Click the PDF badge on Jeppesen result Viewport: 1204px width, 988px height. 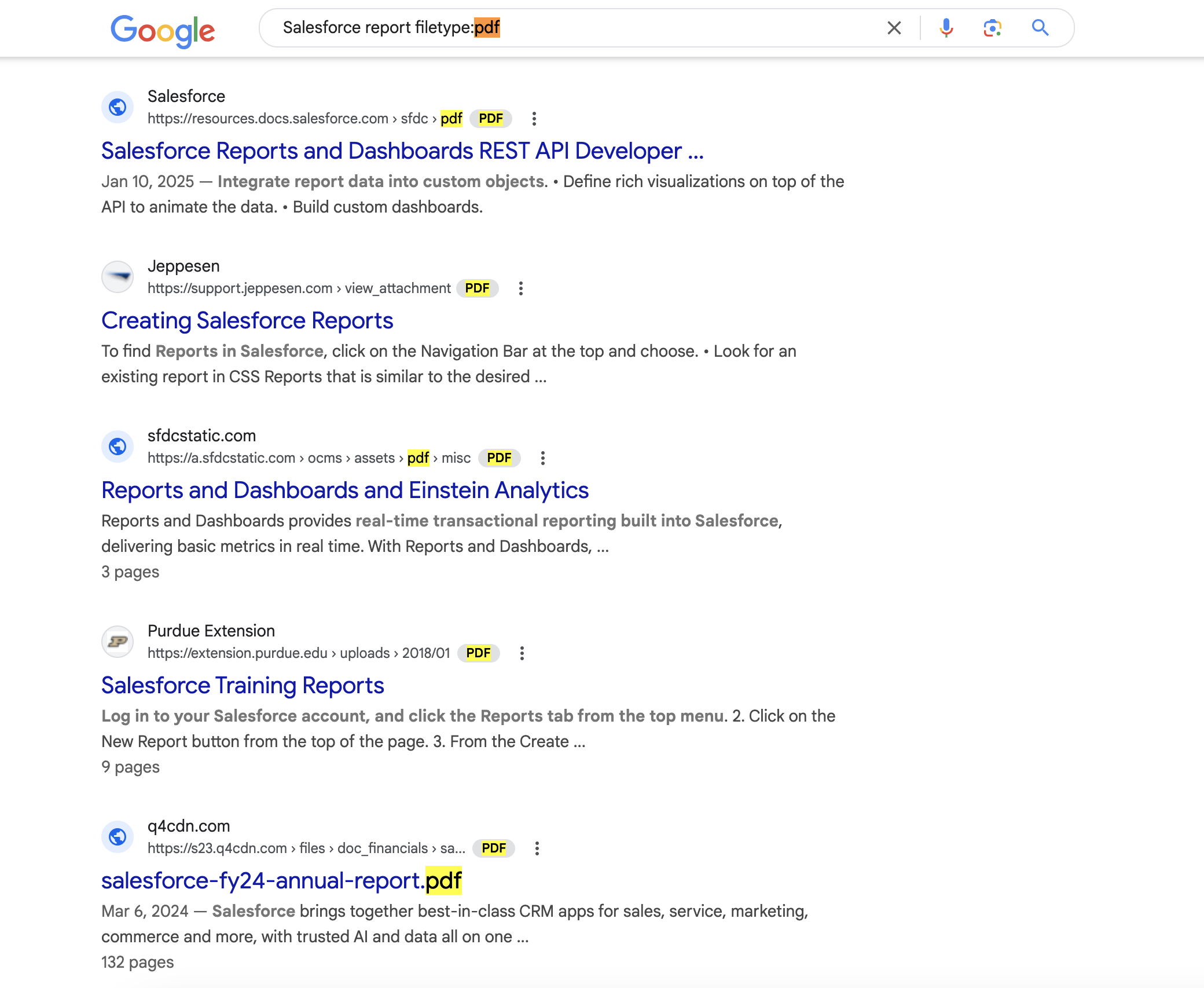click(478, 288)
